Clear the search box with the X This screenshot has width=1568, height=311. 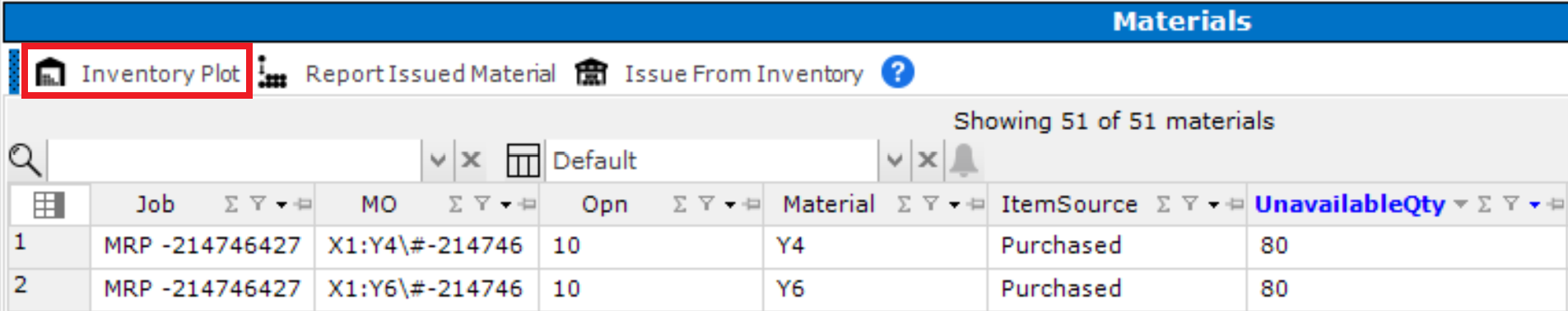click(x=471, y=160)
